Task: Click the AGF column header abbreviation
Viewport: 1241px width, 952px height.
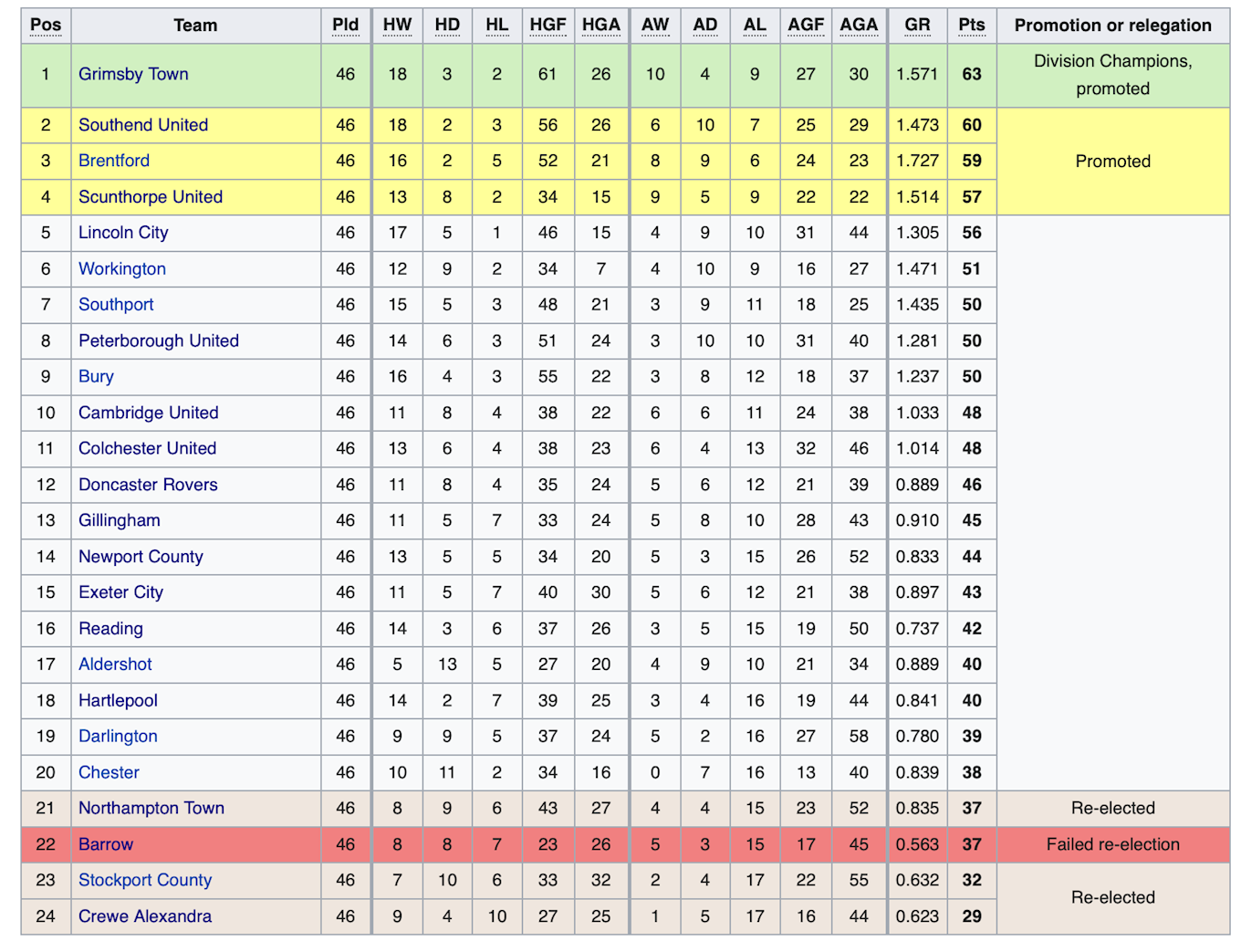Action: pyautogui.click(x=806, y=26)
